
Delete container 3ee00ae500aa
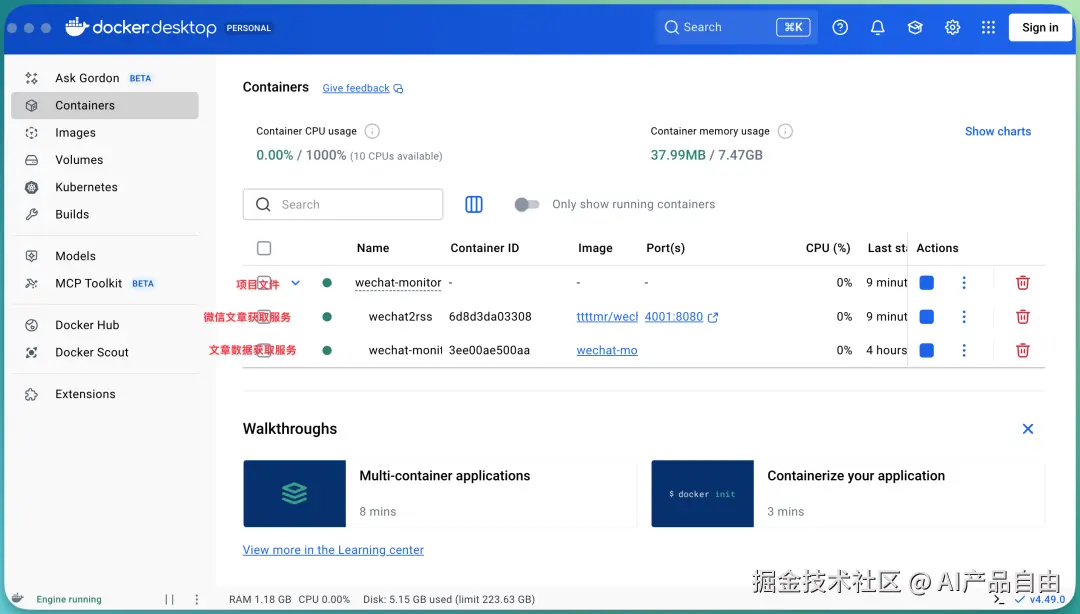coord(1022,350)
